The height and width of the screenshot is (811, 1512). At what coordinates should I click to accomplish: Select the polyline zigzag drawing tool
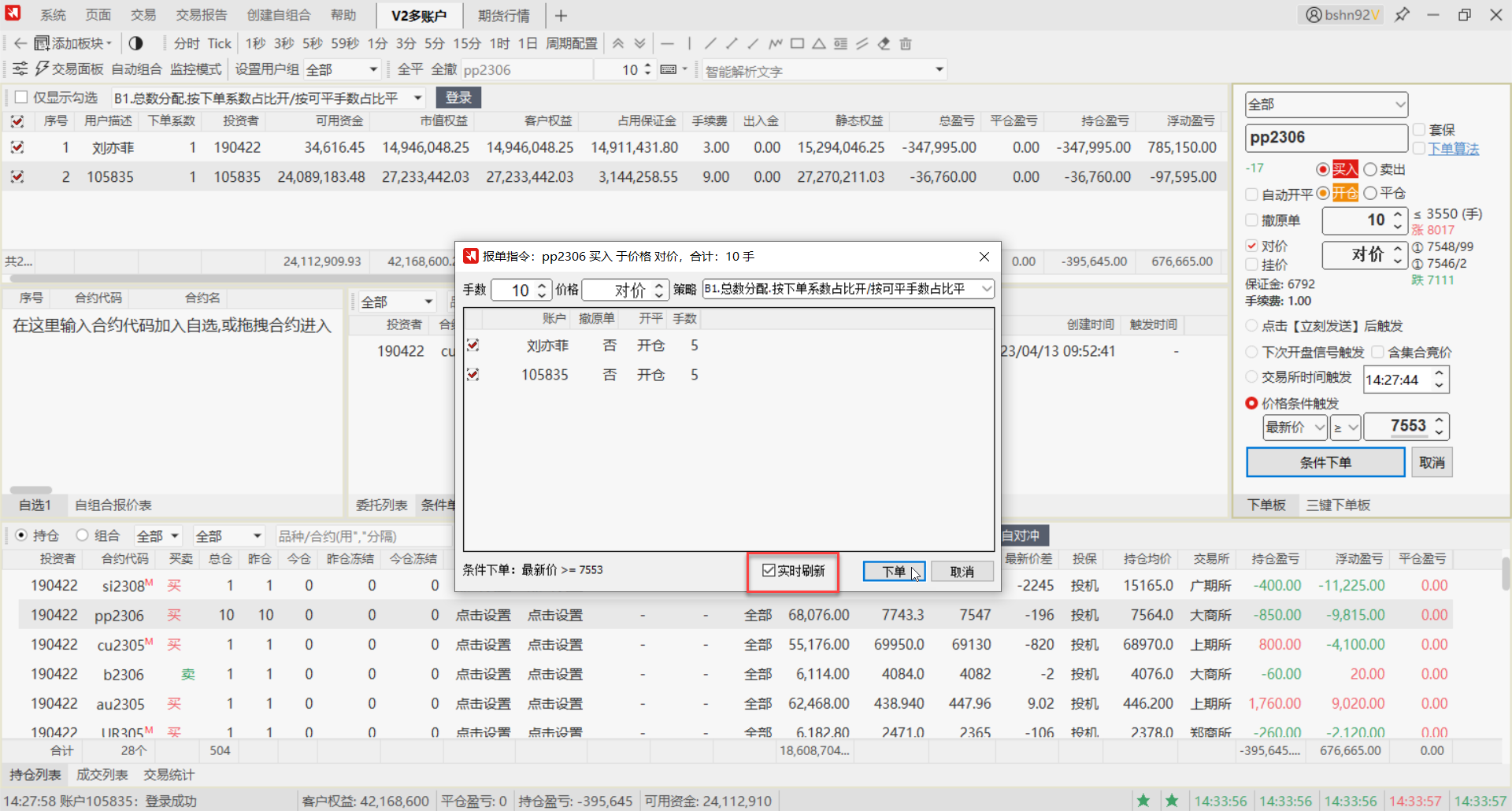[776, 43]
